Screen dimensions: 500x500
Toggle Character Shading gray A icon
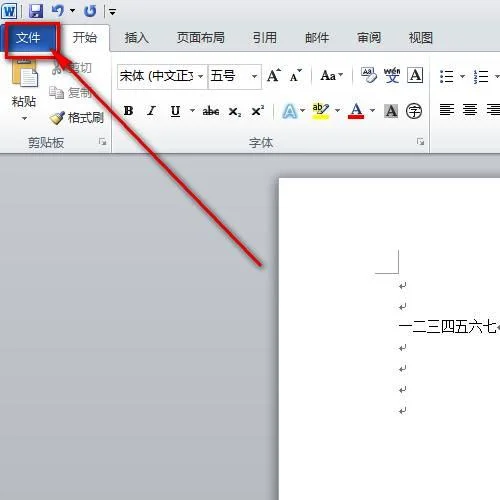391,111
